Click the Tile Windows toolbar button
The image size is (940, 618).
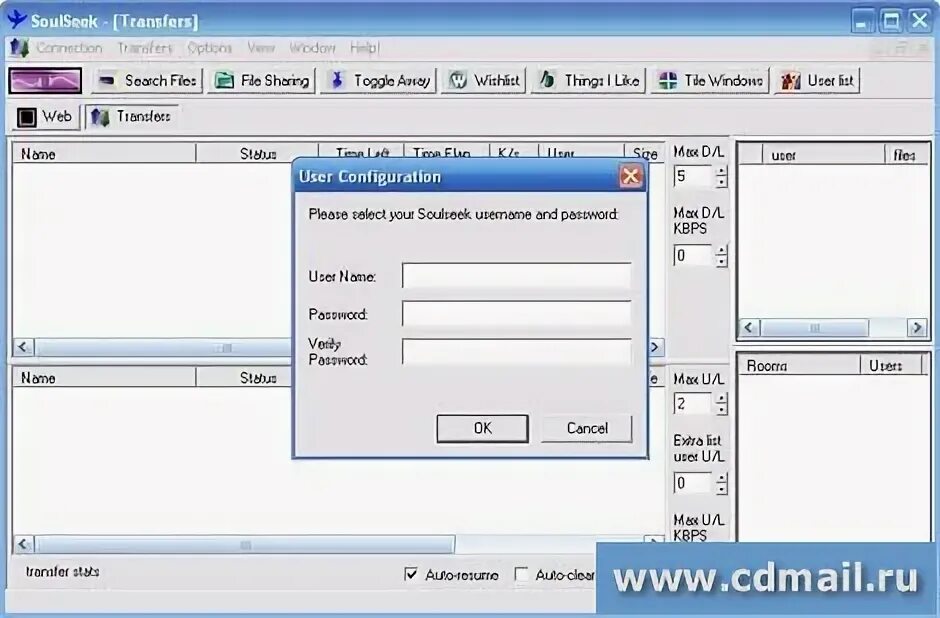coord(709,80)
